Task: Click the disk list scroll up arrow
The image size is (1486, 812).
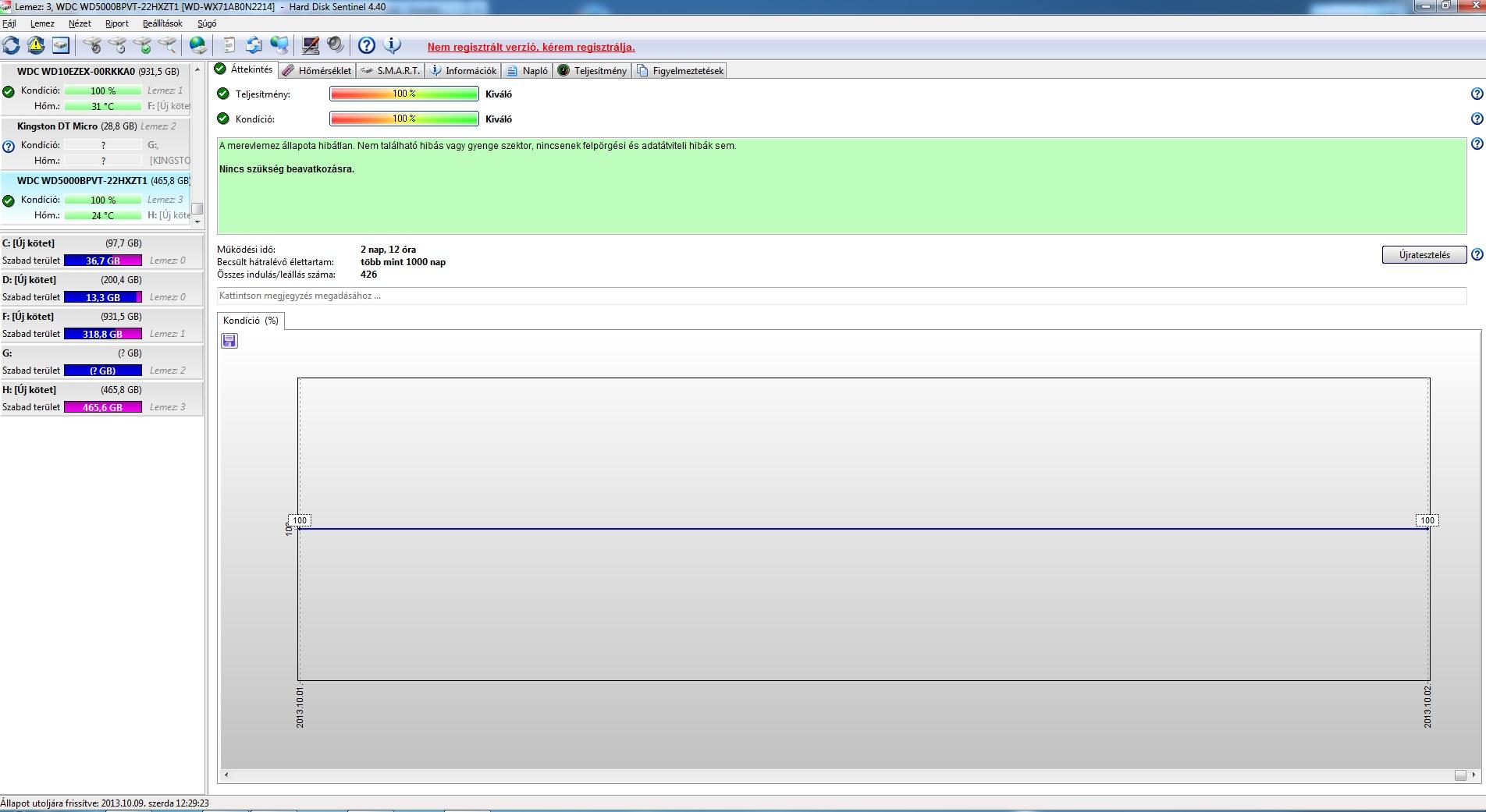Action: (x=197, y=69)
